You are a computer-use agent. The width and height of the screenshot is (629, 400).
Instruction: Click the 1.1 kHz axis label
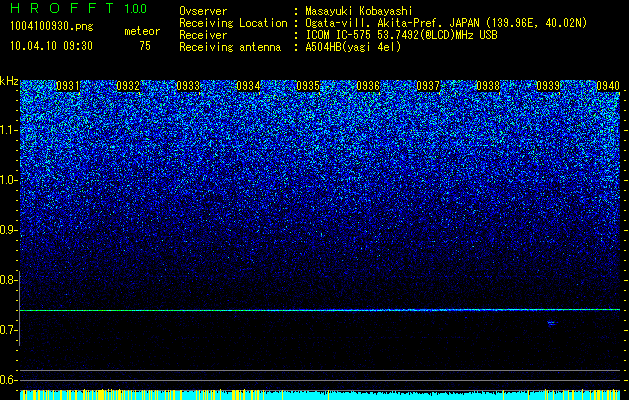(8, 130)
